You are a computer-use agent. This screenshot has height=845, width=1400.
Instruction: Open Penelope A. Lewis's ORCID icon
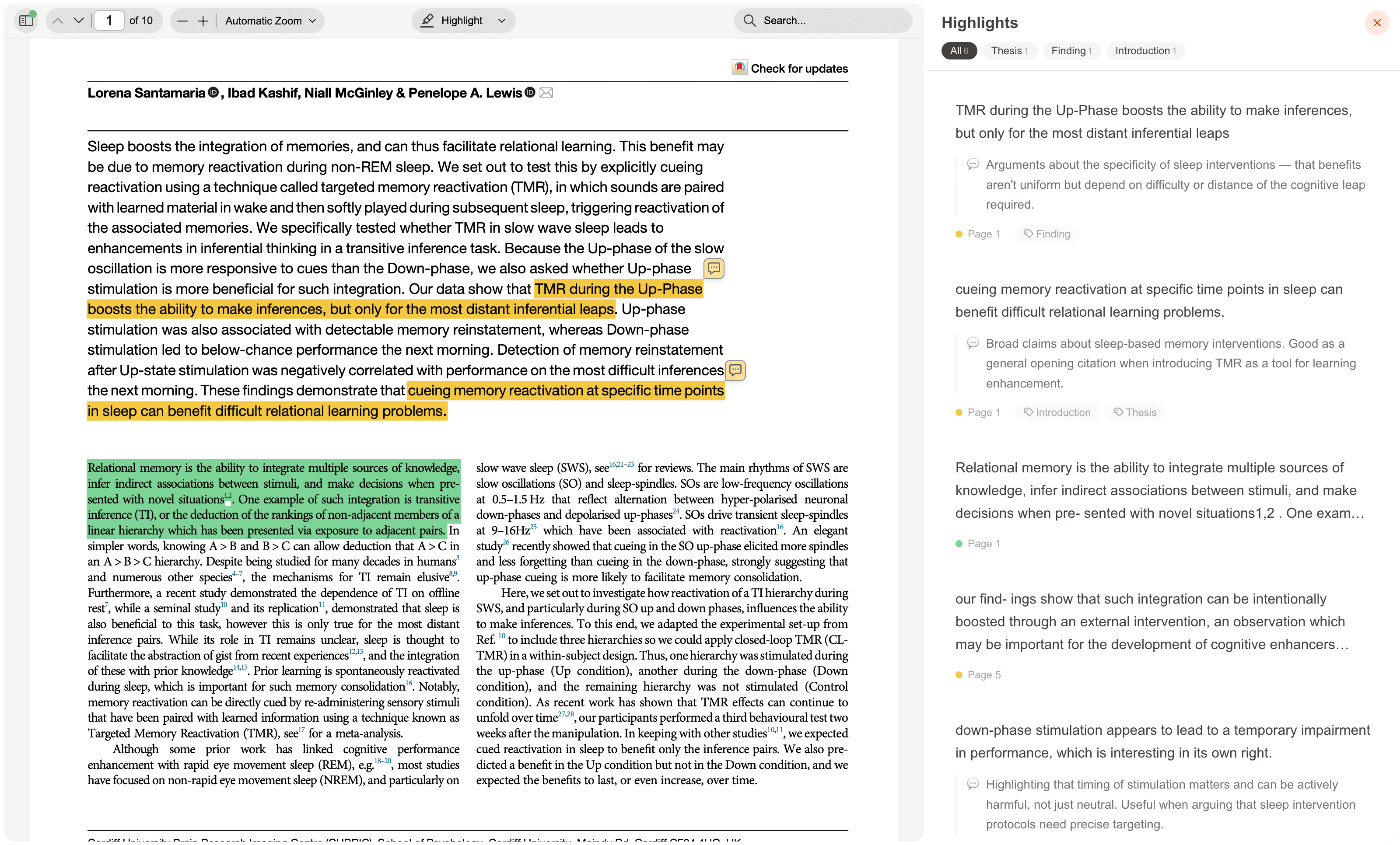[529, 92]
